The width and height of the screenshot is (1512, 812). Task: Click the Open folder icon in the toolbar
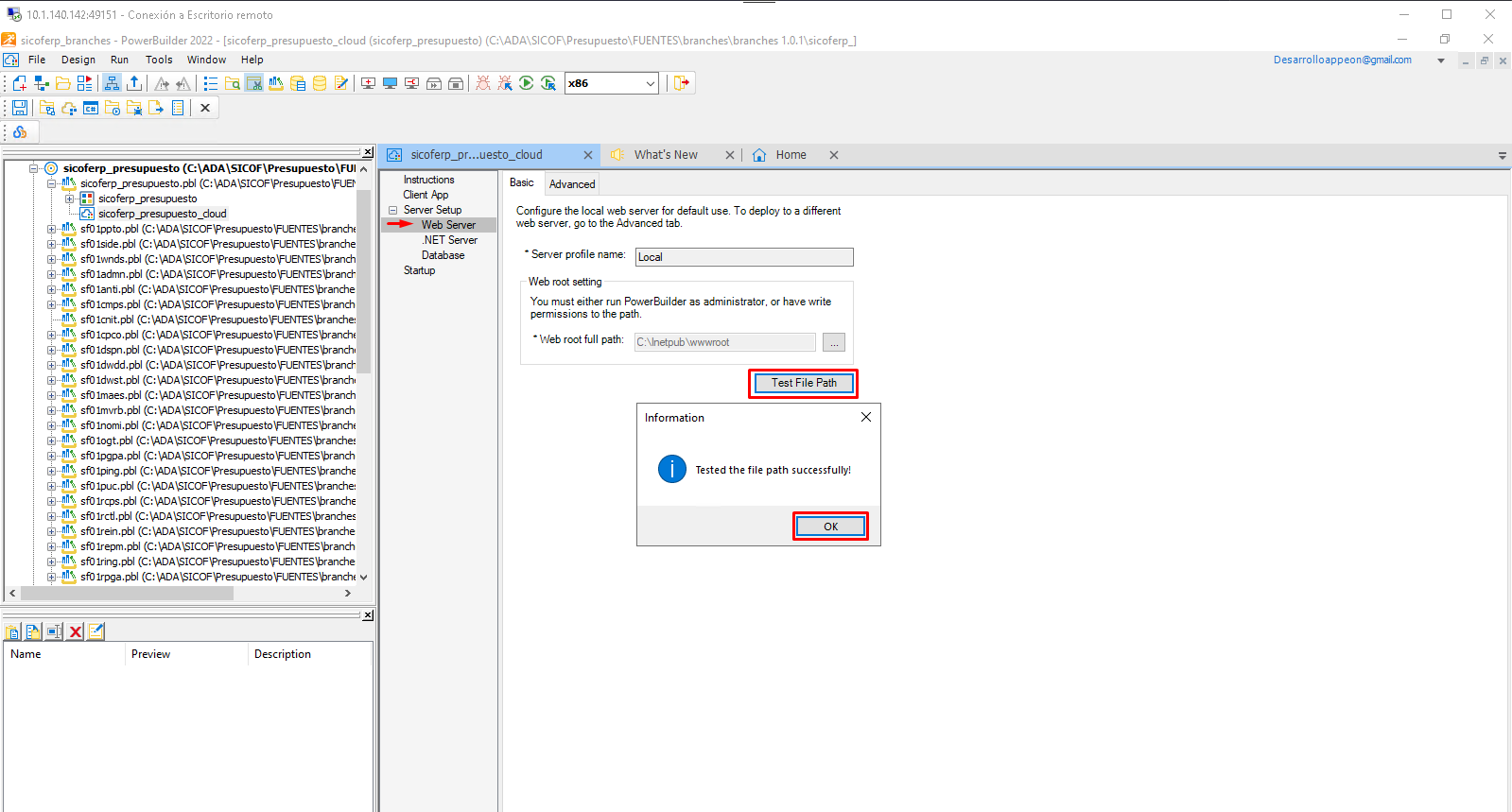pyautogui.click(x=63, y=83)
